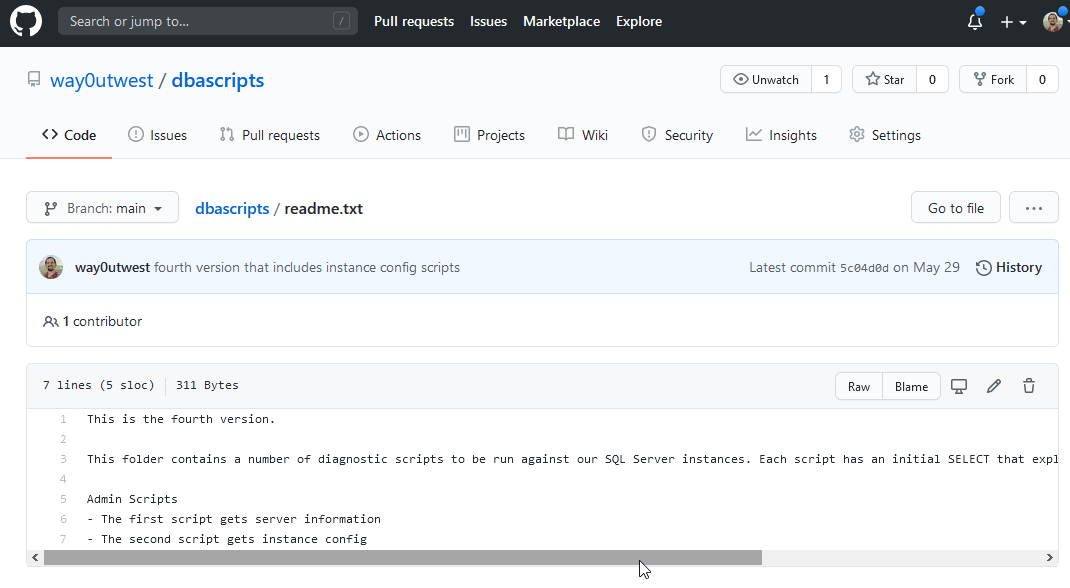This screenshot has height=588, width=1070.
Task: Click the Raw button
Action: click(859, 386)
